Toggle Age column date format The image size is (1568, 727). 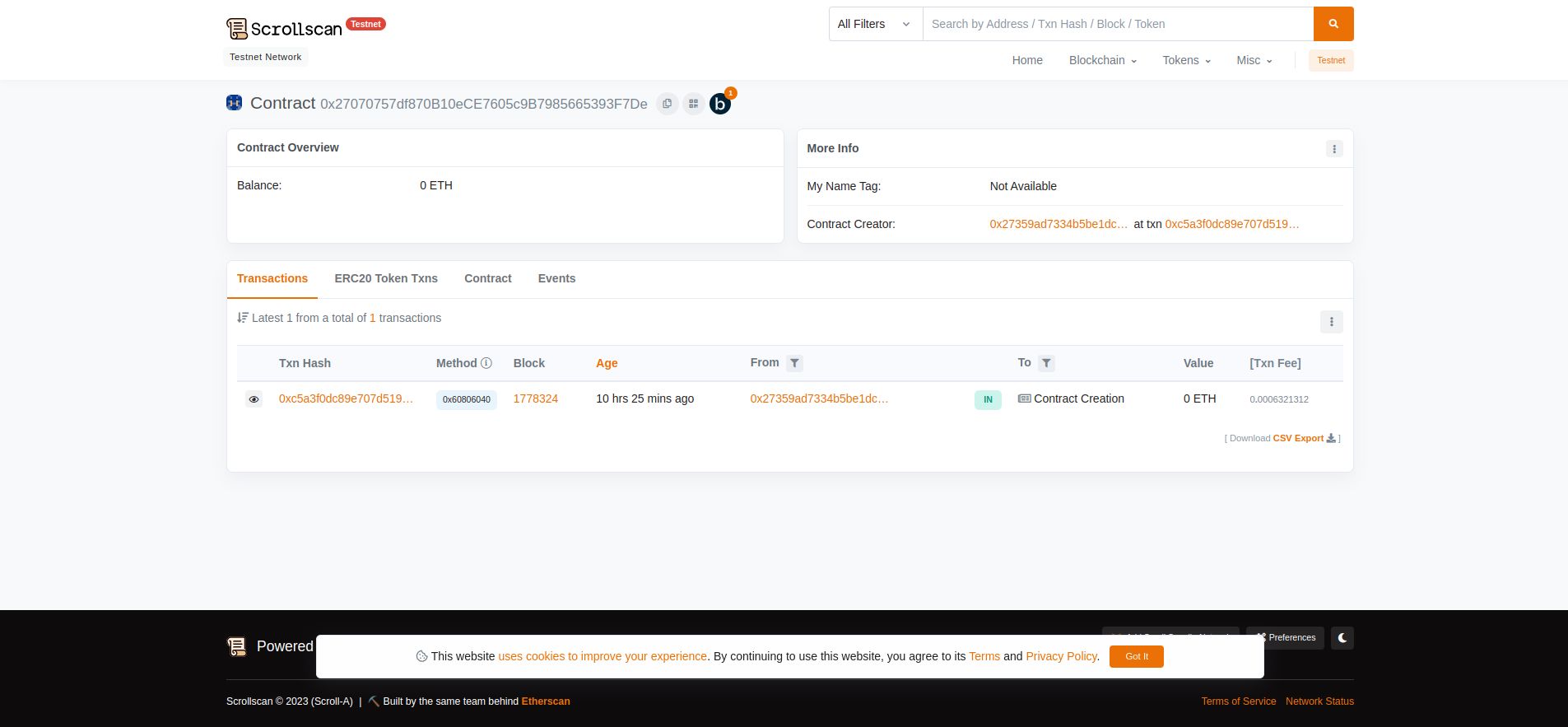pos(607,363)
